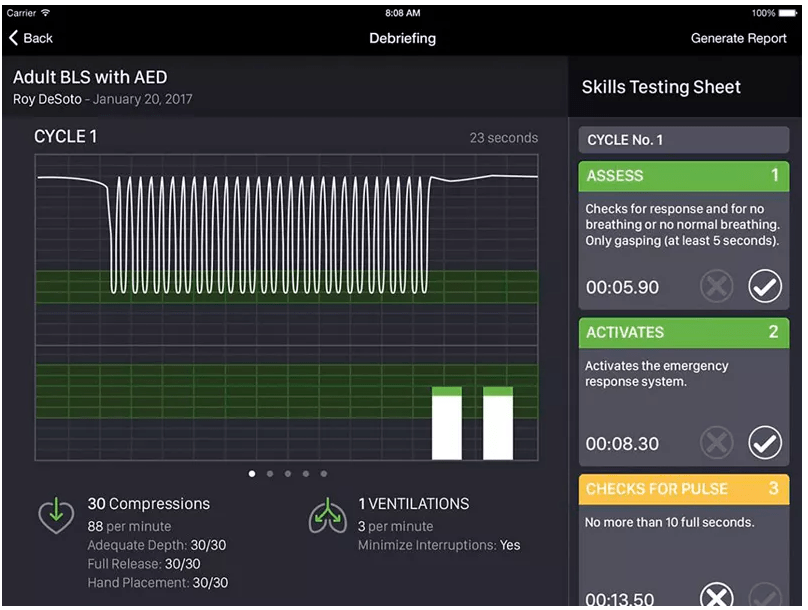Click the back chevron arrow icon
The image size is (808, 610).
coord(14,38)
